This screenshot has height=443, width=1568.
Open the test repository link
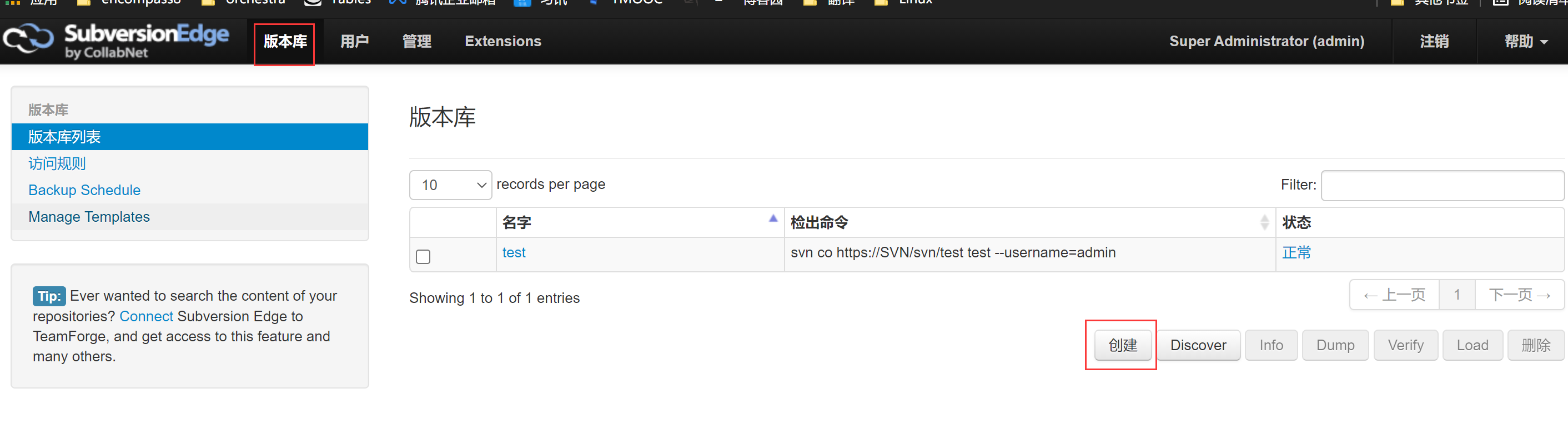tap(514, 252)
